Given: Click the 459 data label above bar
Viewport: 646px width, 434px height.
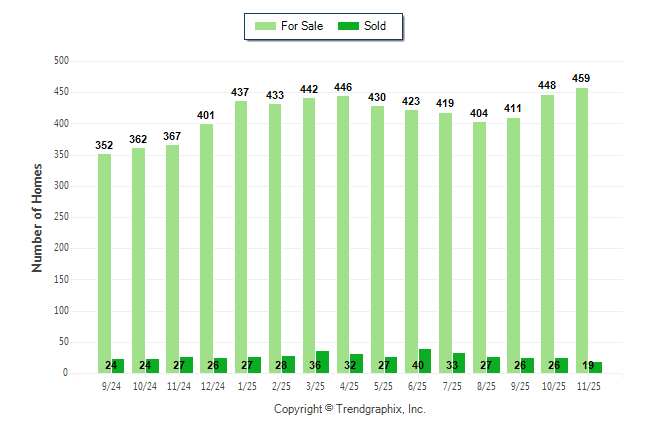Looking at the screenshot, I should pos(582,78).
